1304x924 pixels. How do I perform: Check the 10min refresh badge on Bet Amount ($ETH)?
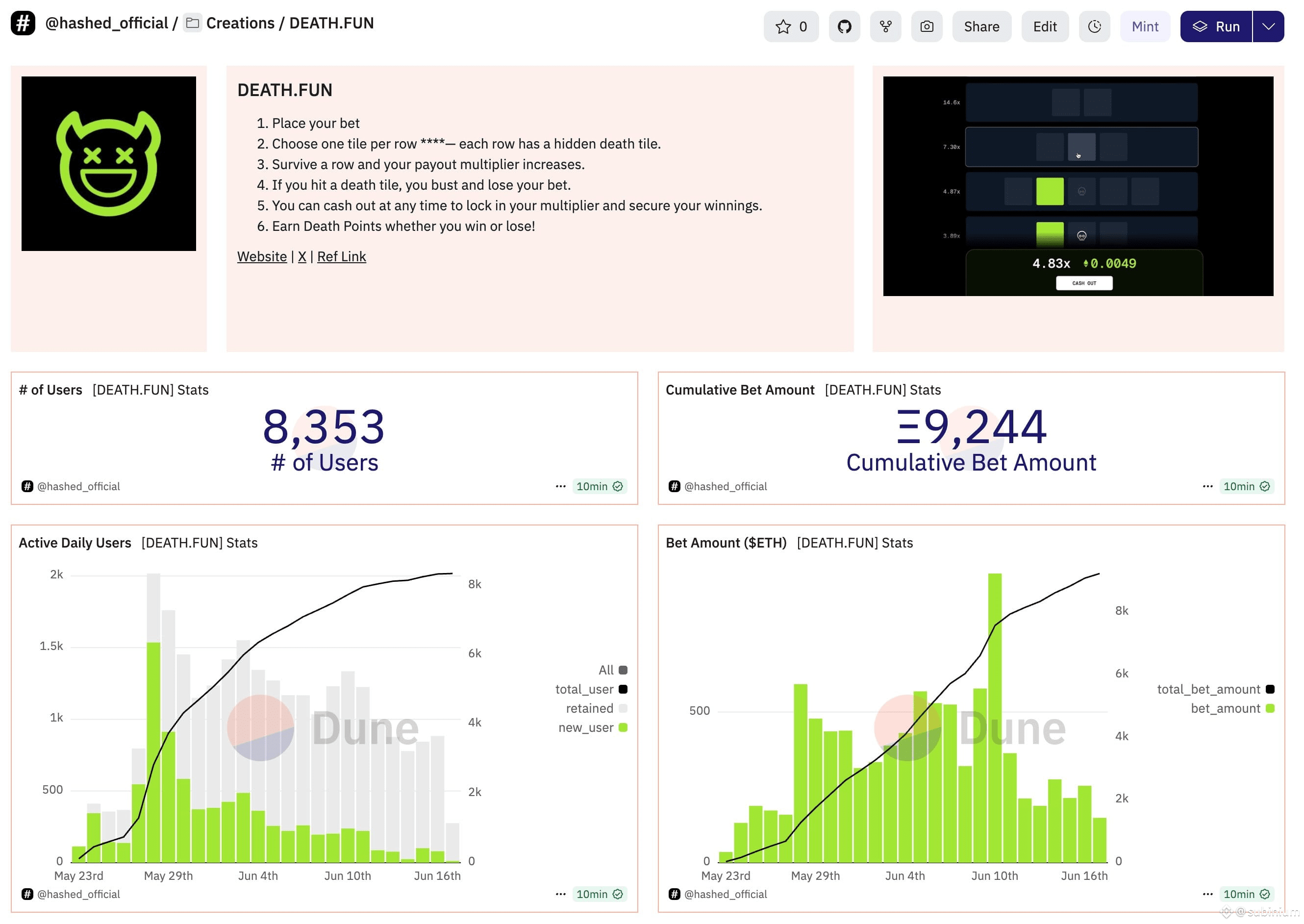pyautogui.click(x=1247, y=894)
